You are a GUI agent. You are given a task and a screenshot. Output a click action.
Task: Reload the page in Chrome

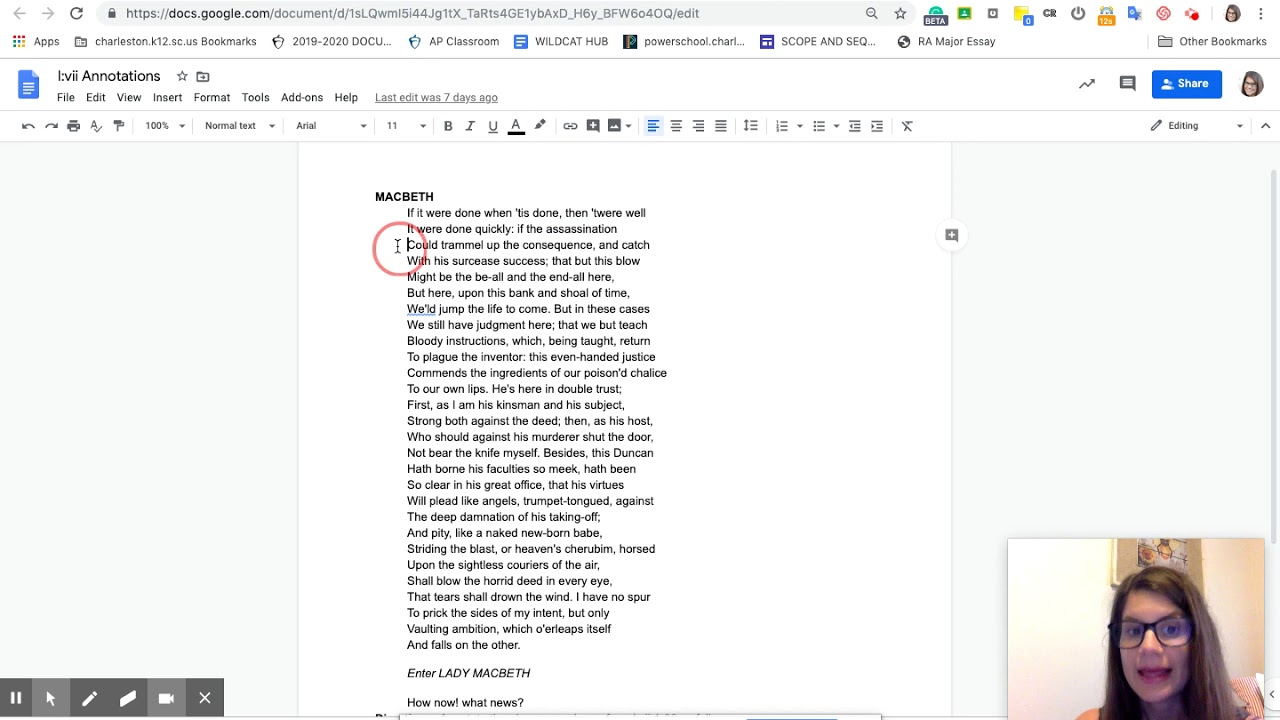pos(76,14)
